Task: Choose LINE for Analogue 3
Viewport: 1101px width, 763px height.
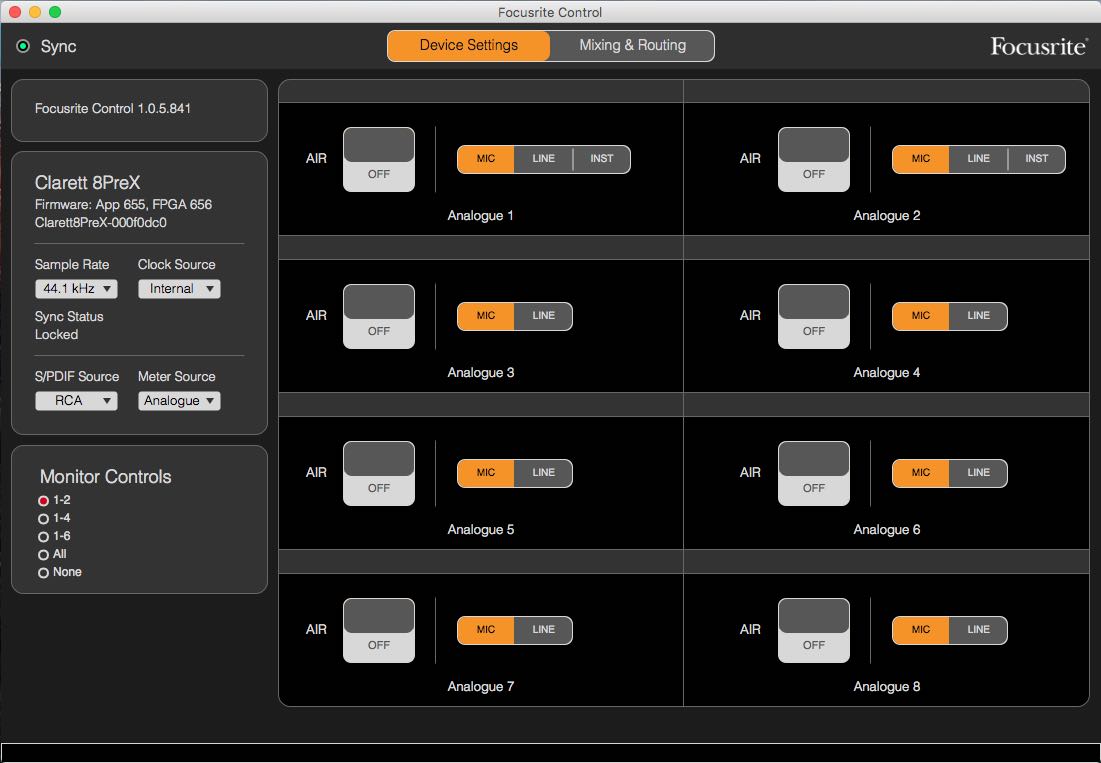Action: pyautogui.click(x=543, y=316)
